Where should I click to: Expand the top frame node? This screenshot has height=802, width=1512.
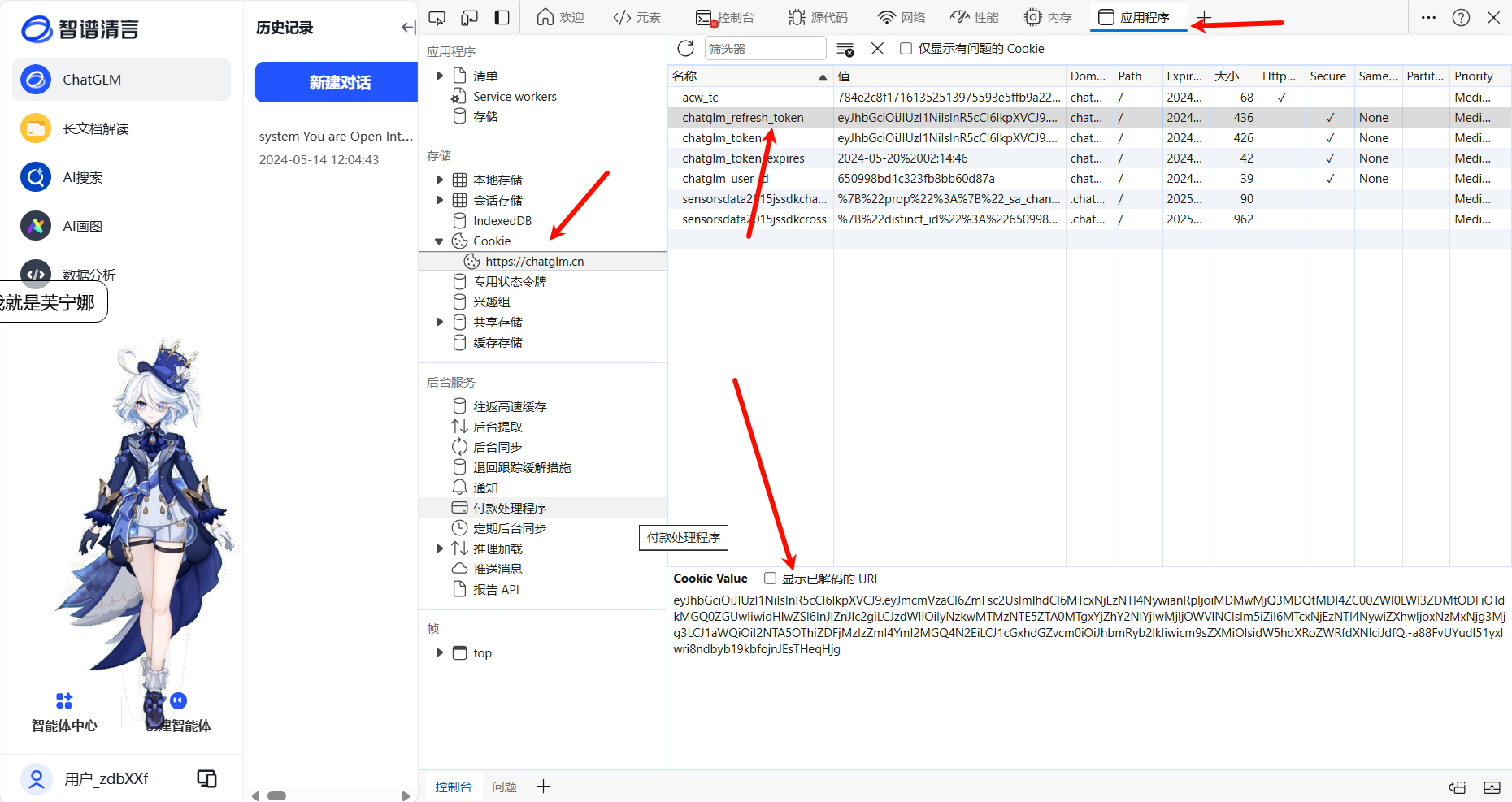440,652
